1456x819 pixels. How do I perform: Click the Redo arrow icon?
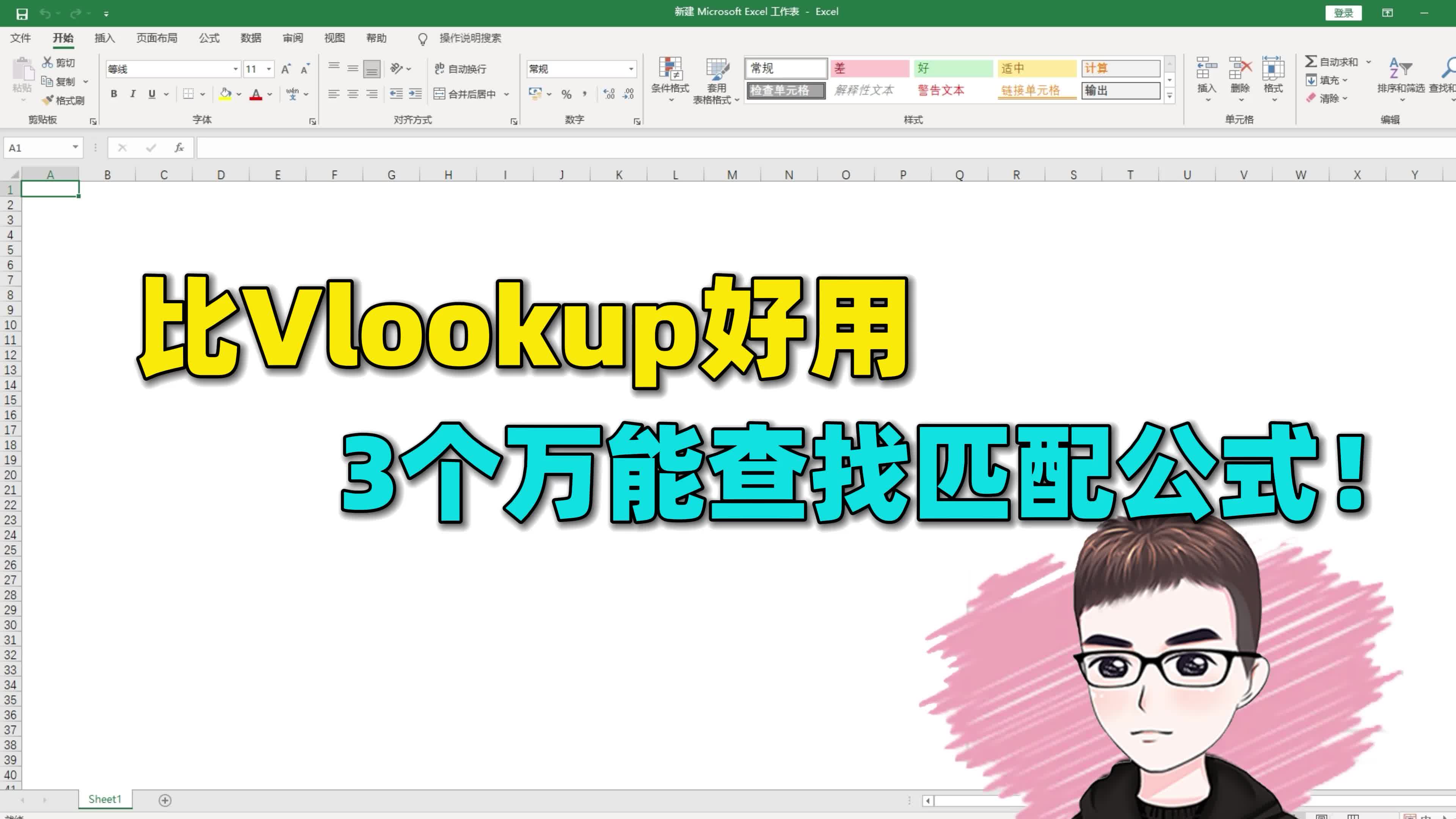[x=76, y=13]
